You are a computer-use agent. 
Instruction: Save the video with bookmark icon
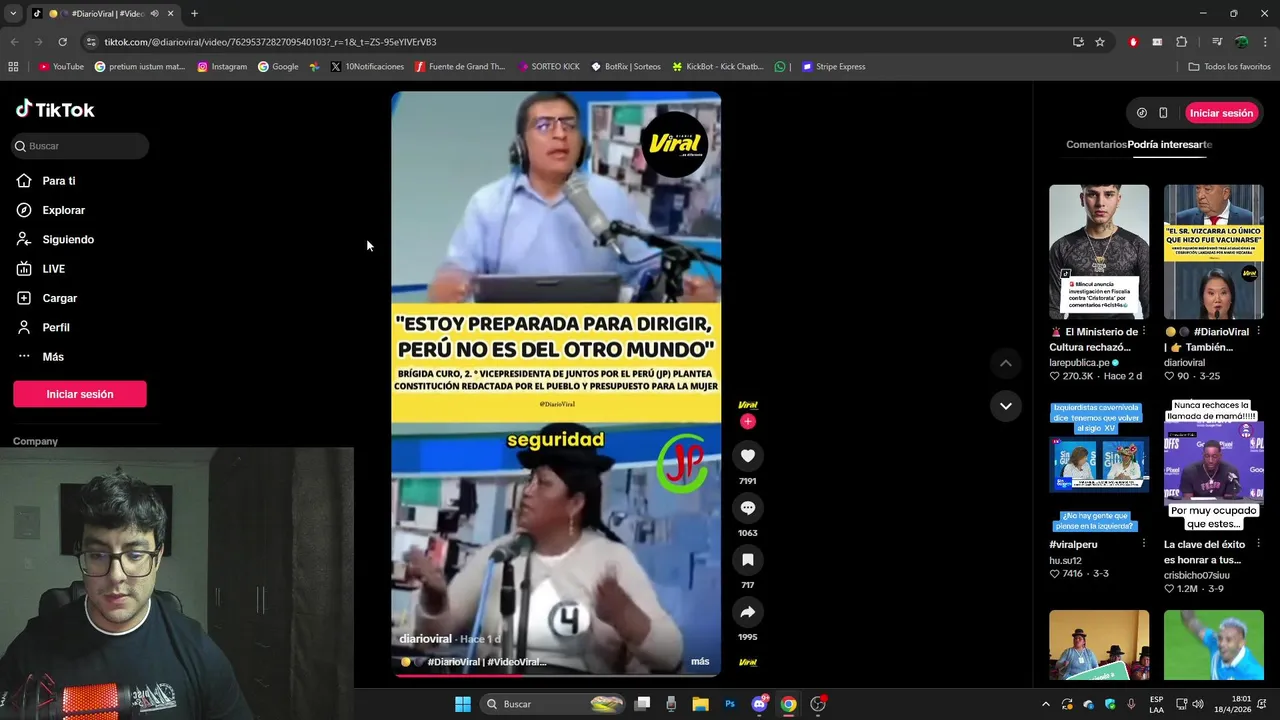747,560
